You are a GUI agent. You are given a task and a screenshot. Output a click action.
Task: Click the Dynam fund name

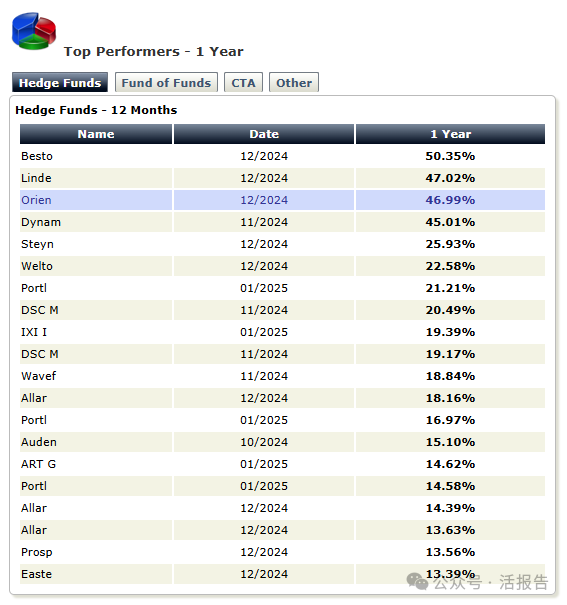[41, 222]
